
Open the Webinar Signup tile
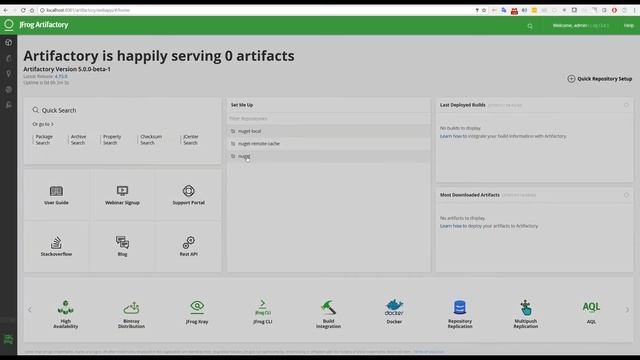click(x=122, y=195)
